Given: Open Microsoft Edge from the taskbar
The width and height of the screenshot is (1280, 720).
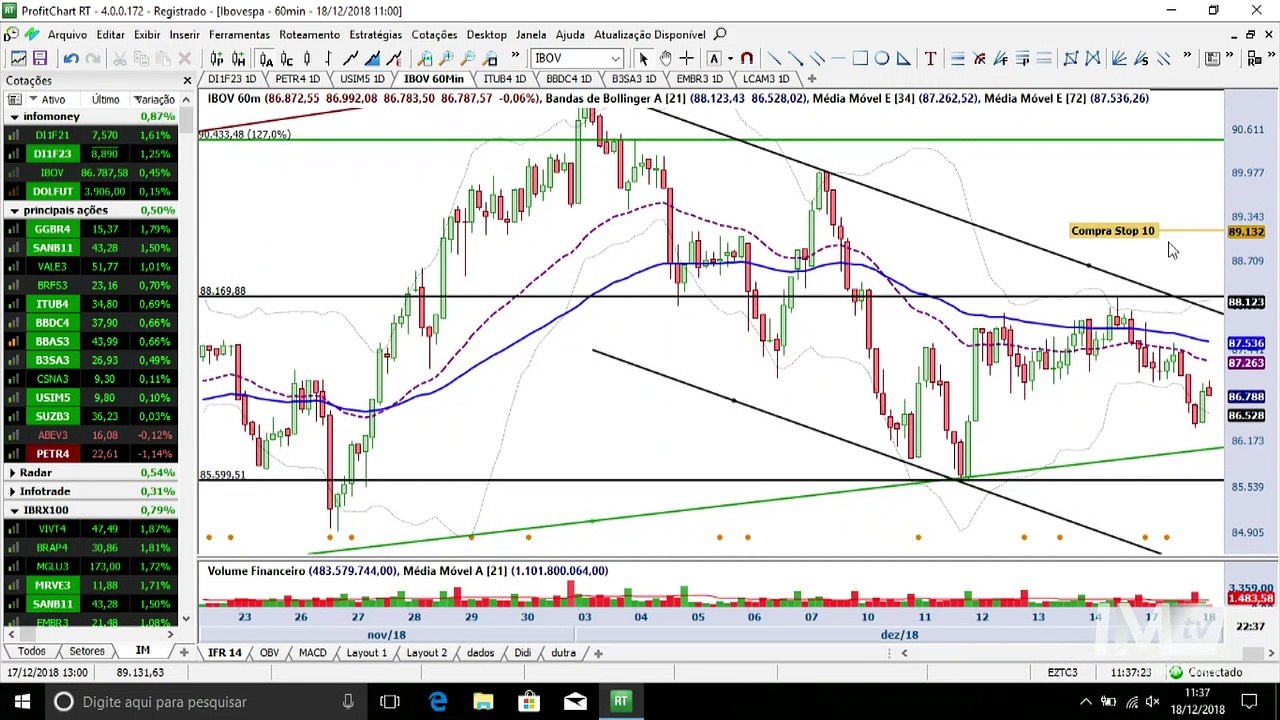Looking at the screenshot, I should click(438, 702).
